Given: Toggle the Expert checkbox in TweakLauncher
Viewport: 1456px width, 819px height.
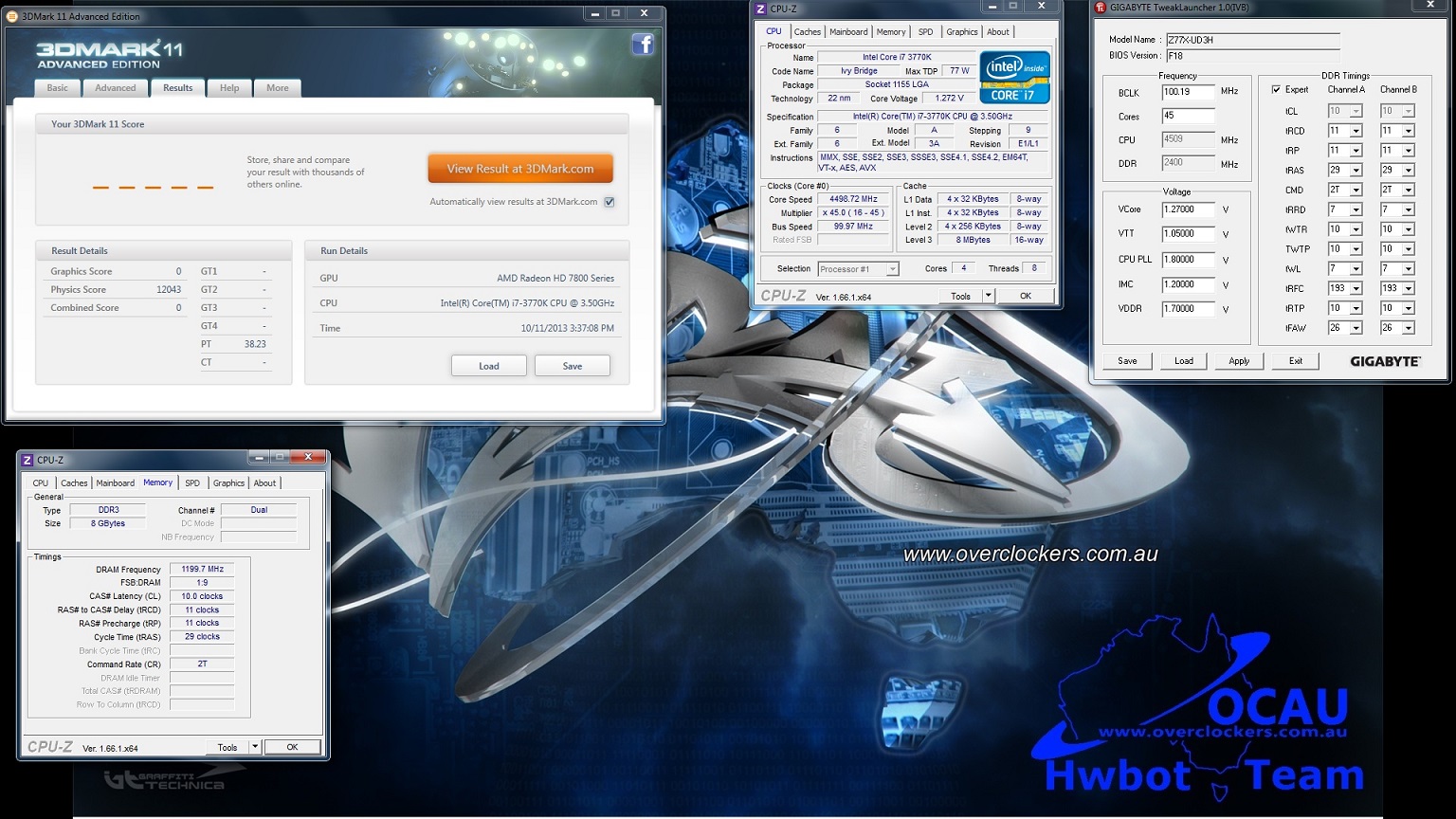Looking at the screenshot, I should (x=1276, y=89).
